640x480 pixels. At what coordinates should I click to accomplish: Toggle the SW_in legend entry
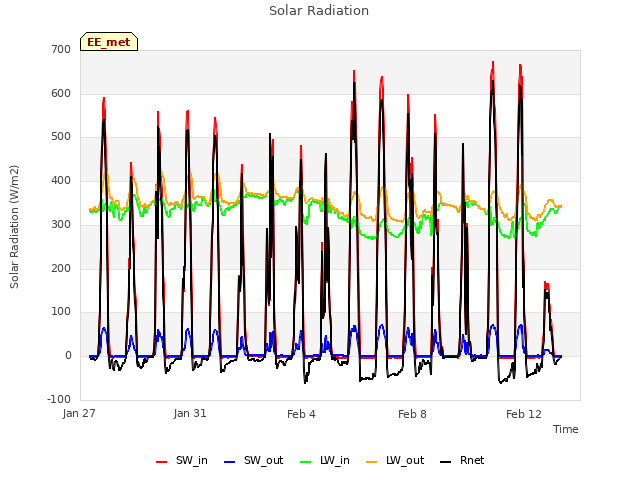(x=182, y=460)
